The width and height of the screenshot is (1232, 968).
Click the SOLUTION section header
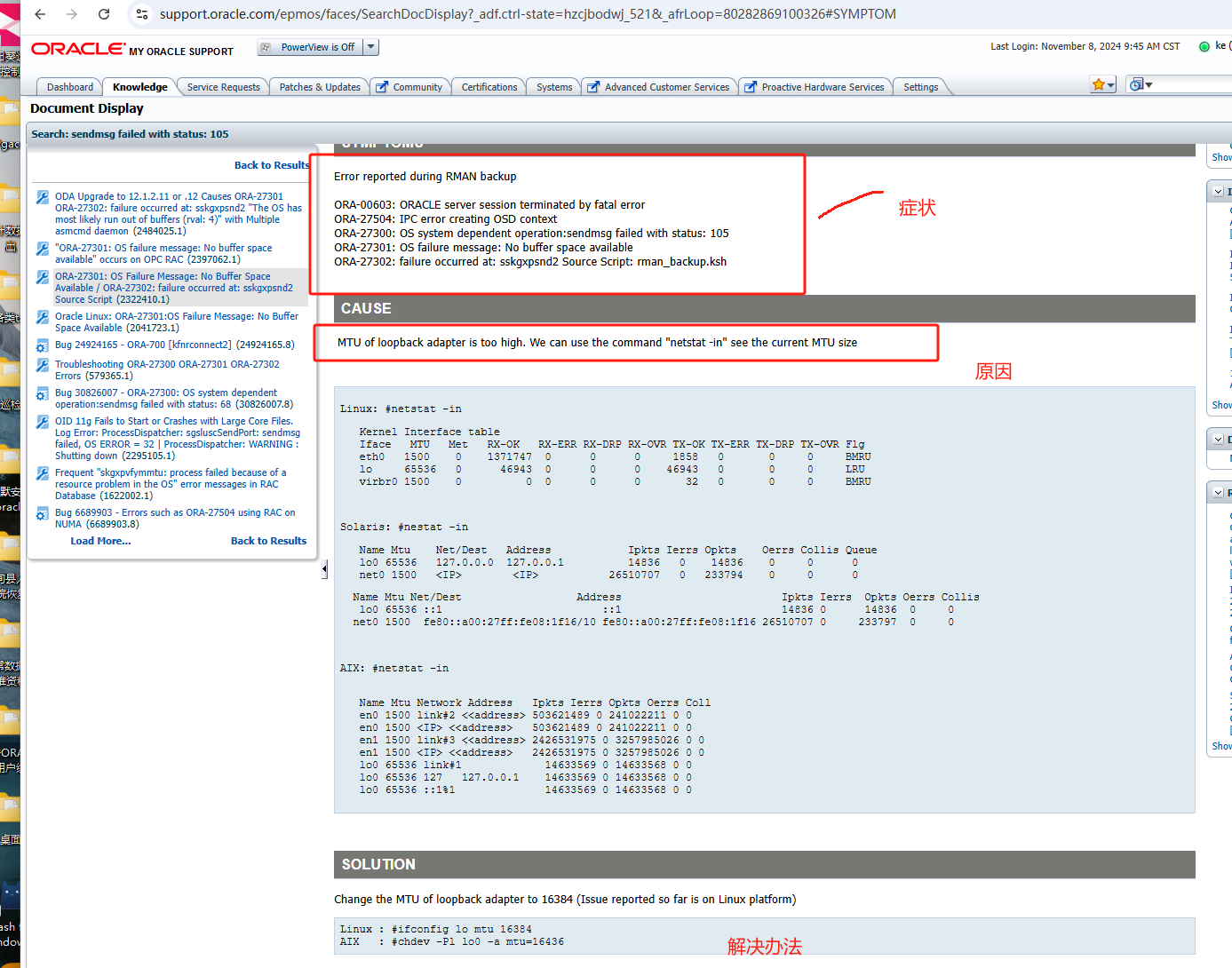click(x=765, y=864)
